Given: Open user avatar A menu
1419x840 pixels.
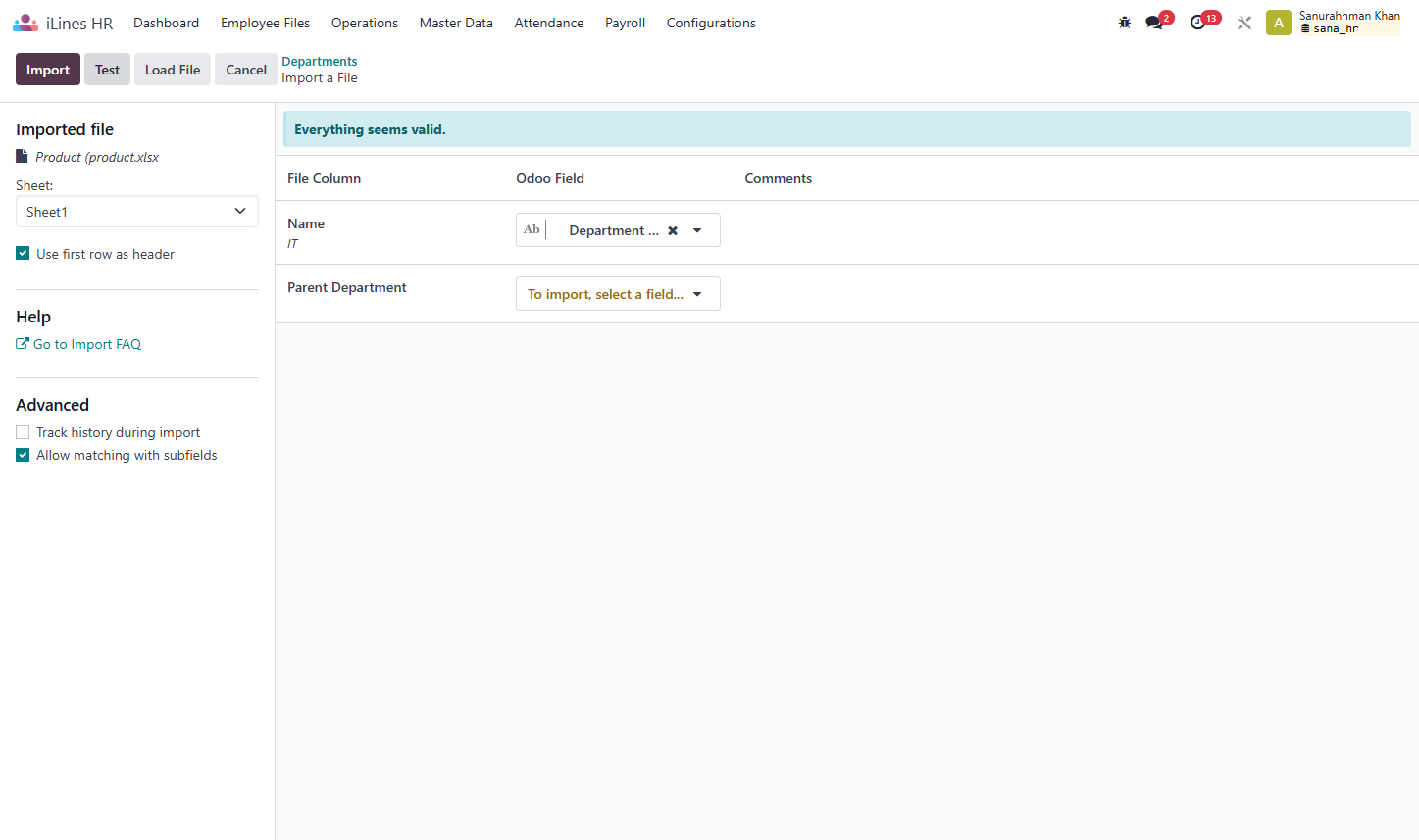Looking at the screenshot, I should pos(1279,23).
